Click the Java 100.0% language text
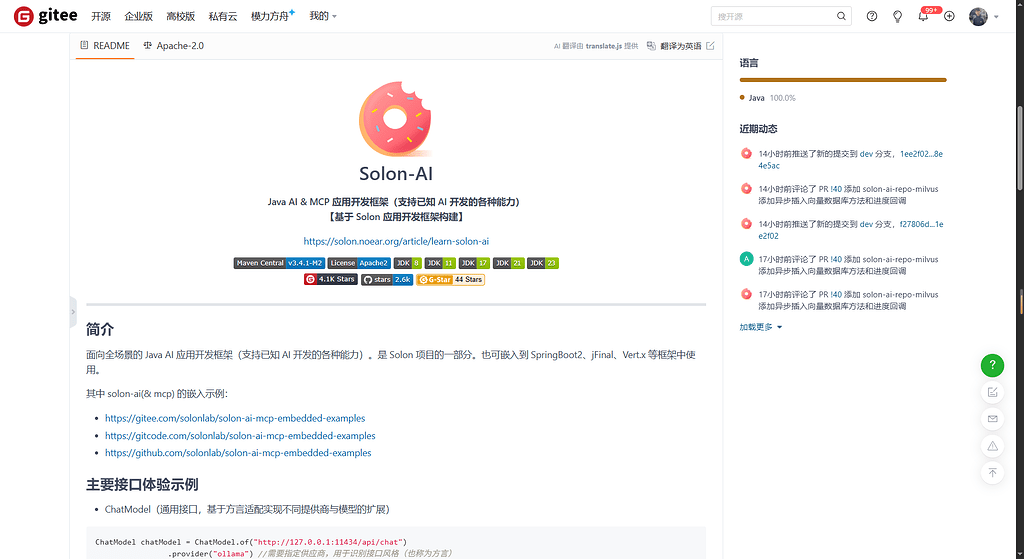1024x559 pixels. 772,98
